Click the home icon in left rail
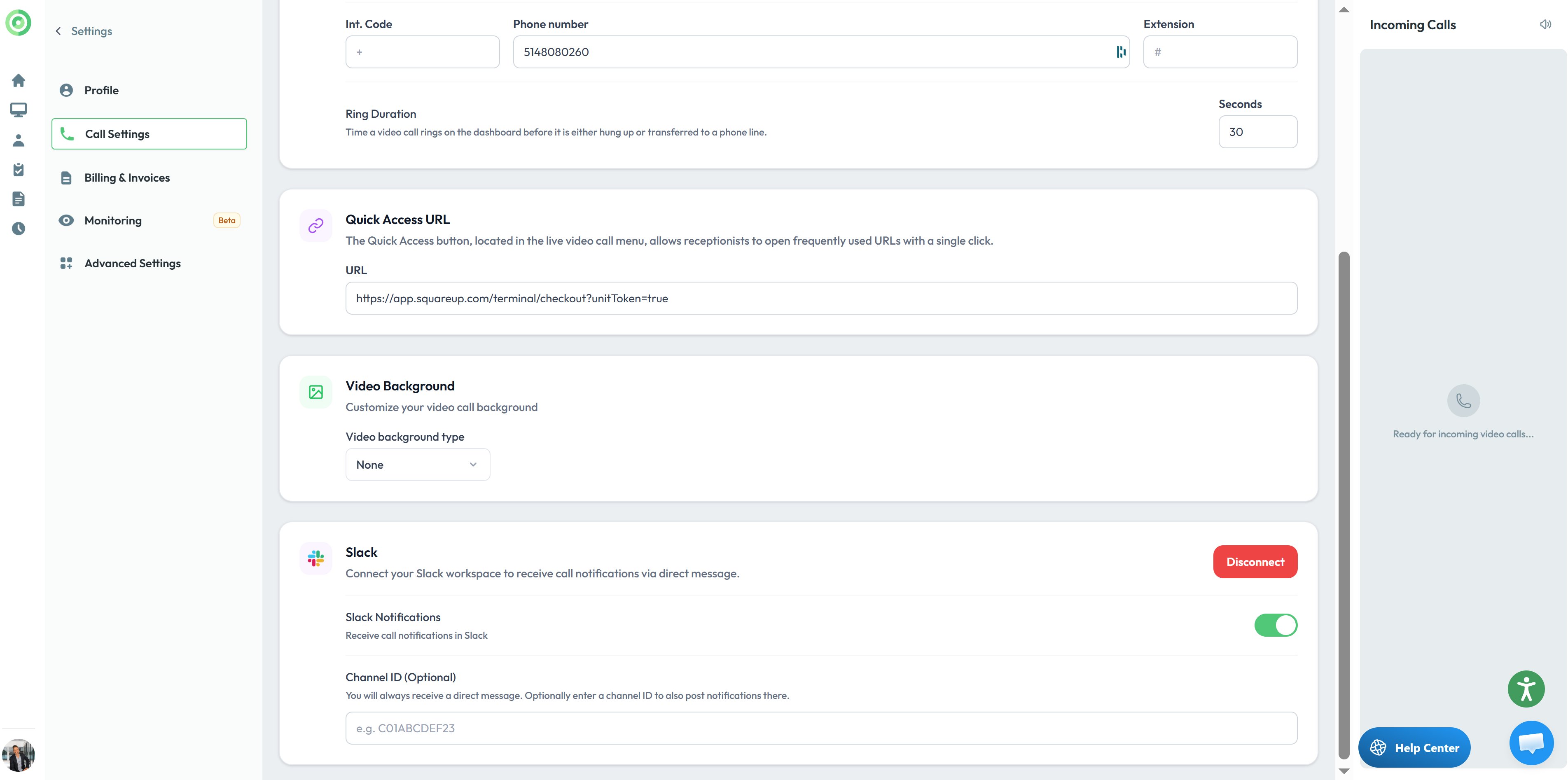The height and width of the screenshot is (780, 1568). tap(18, 80)
